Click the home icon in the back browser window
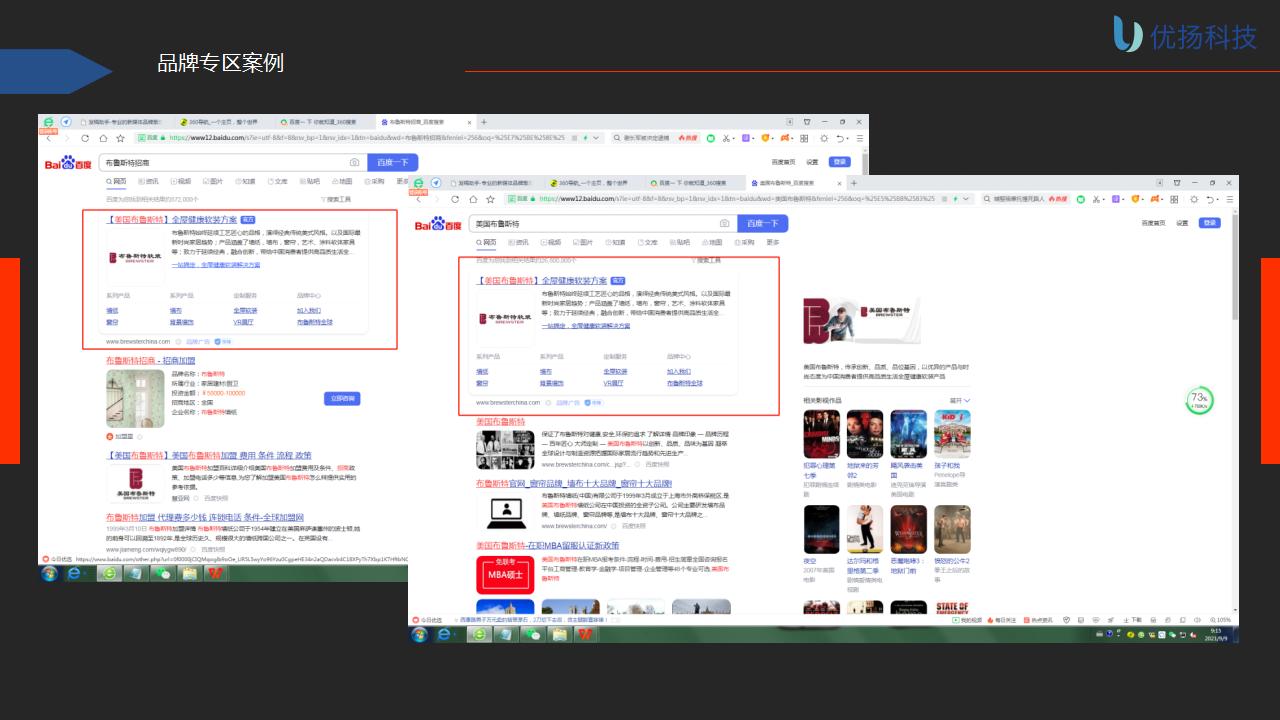The image size is (1280, 720). pyautogui.click(x=103, y=138)
